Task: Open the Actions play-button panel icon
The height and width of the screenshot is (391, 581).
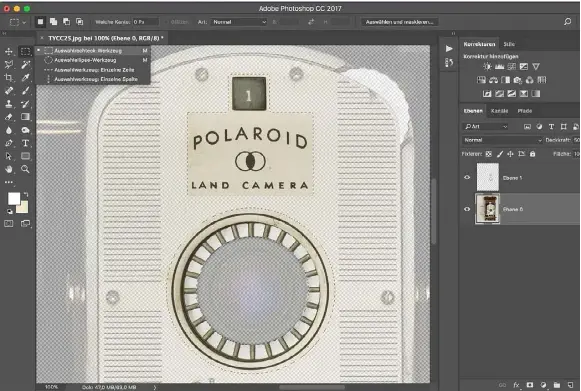Action: point(449,49)
